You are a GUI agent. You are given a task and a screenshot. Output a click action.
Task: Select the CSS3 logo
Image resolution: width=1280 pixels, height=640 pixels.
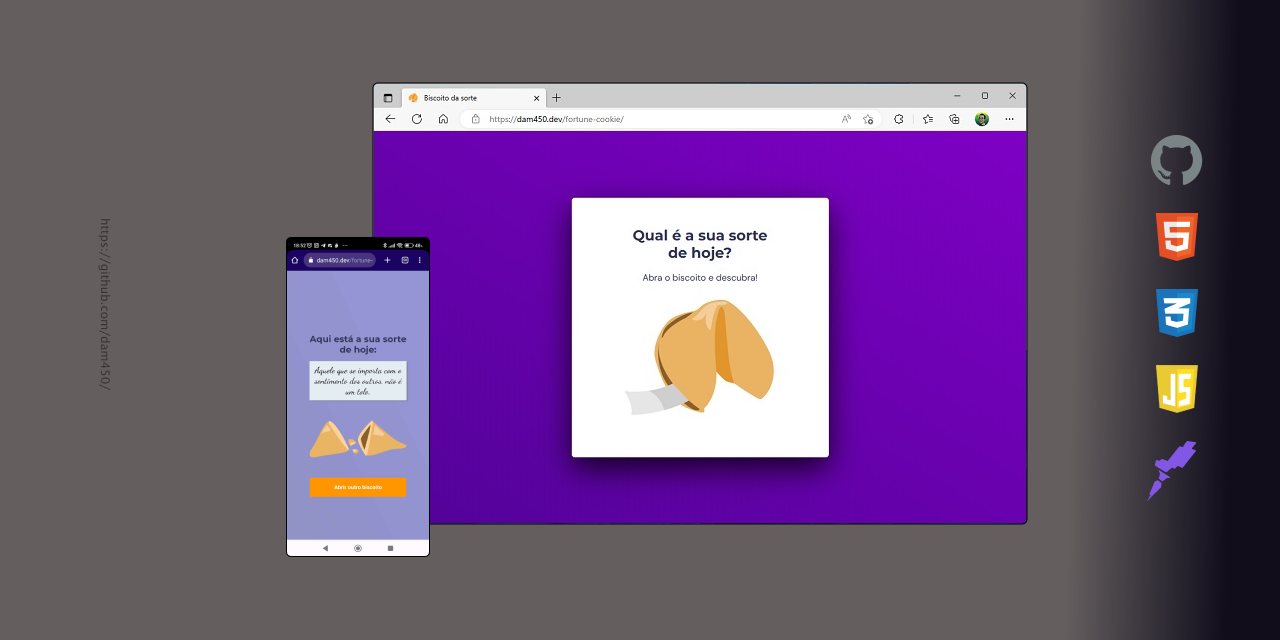click(x=1176, y=312)
